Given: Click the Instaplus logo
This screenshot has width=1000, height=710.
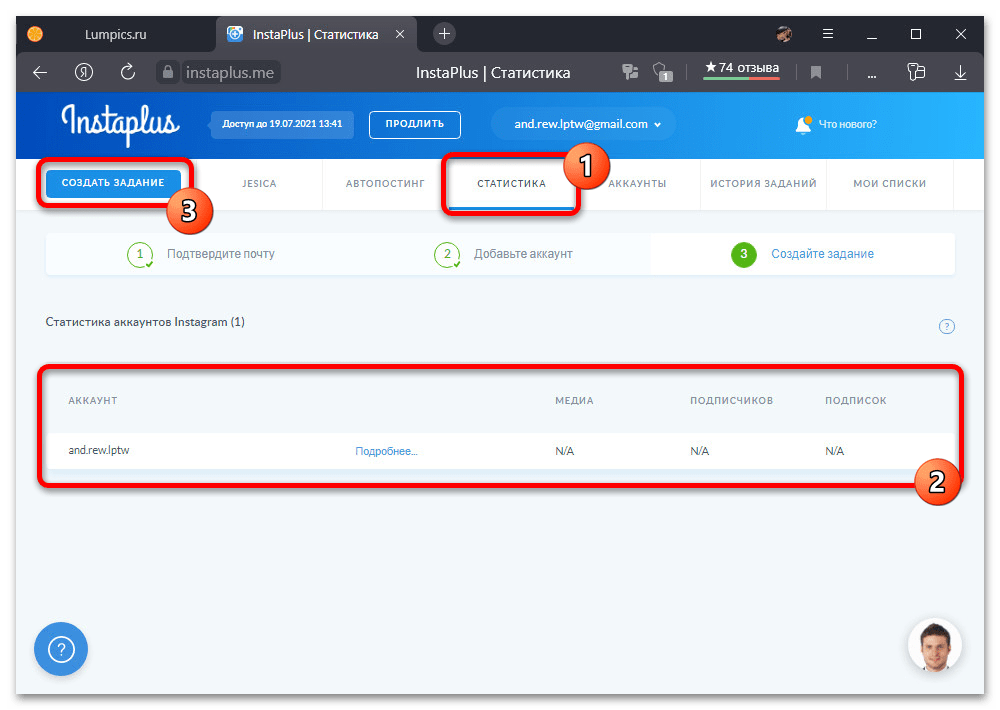Looking at the screenshot, I should point(120,124).
